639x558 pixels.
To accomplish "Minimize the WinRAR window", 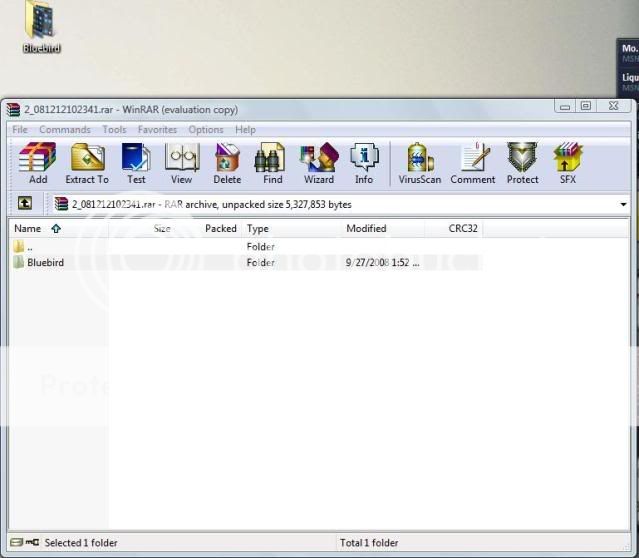I will pyautogui.click(x=565, y=106).
